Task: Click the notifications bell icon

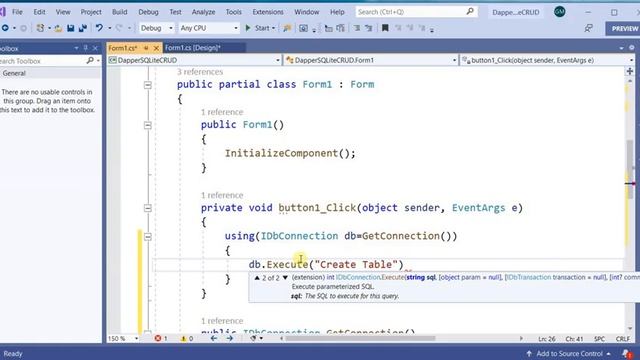Action: [627, 353]
